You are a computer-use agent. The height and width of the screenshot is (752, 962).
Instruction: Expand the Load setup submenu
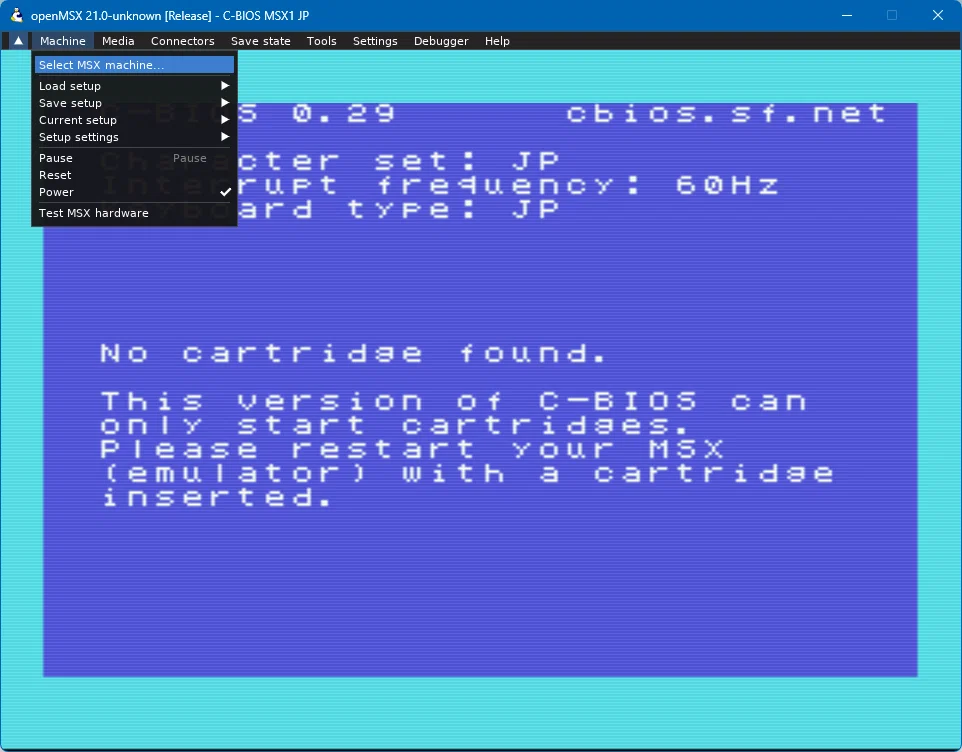134,86
